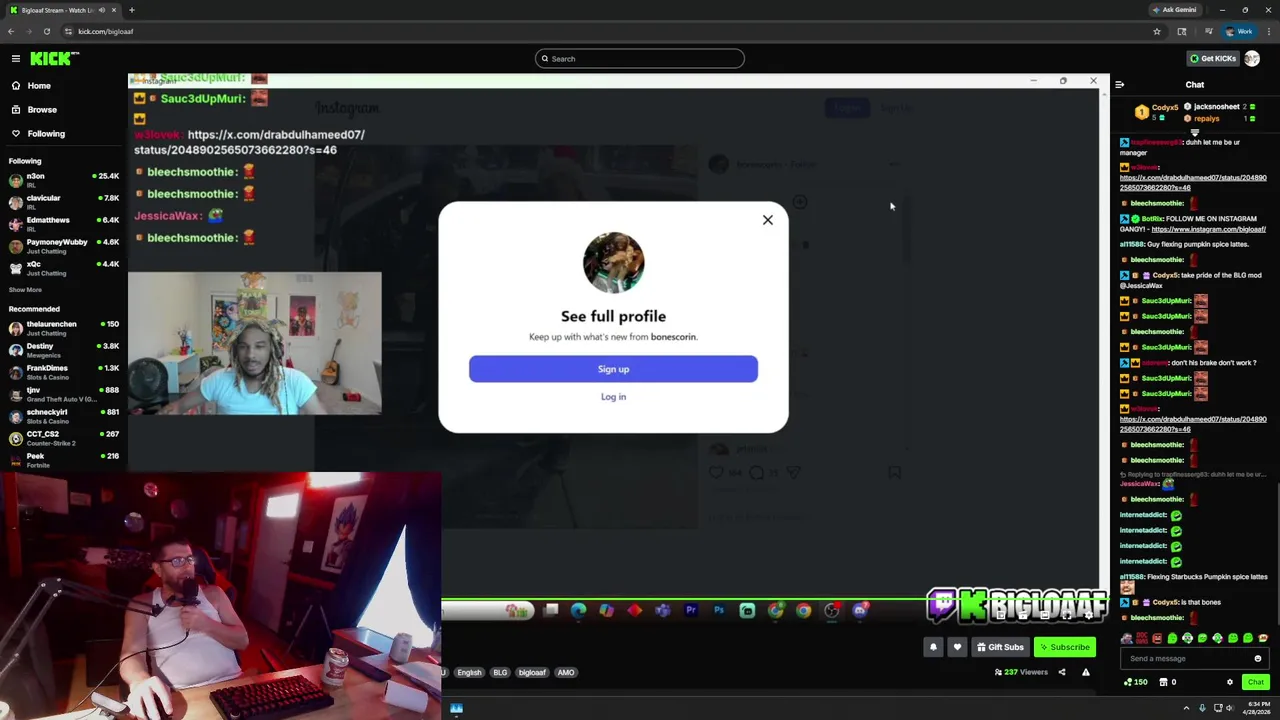This screenshot has height=720, width=1280.
Task: Select the BLG tag
Action: (500, 672)
